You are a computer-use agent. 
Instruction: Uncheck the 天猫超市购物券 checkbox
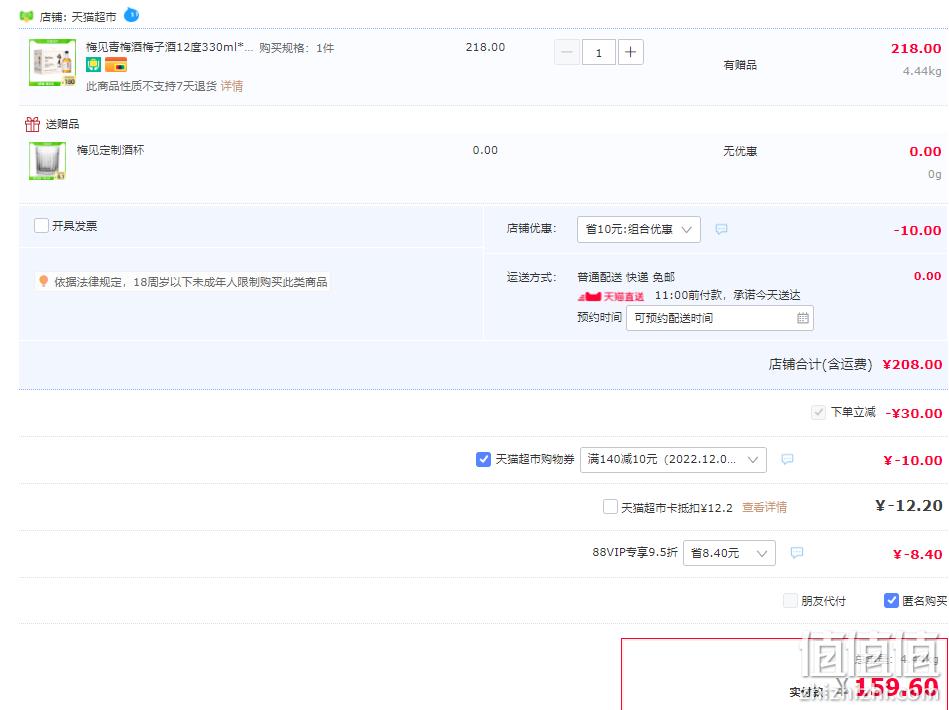point(483,459)
